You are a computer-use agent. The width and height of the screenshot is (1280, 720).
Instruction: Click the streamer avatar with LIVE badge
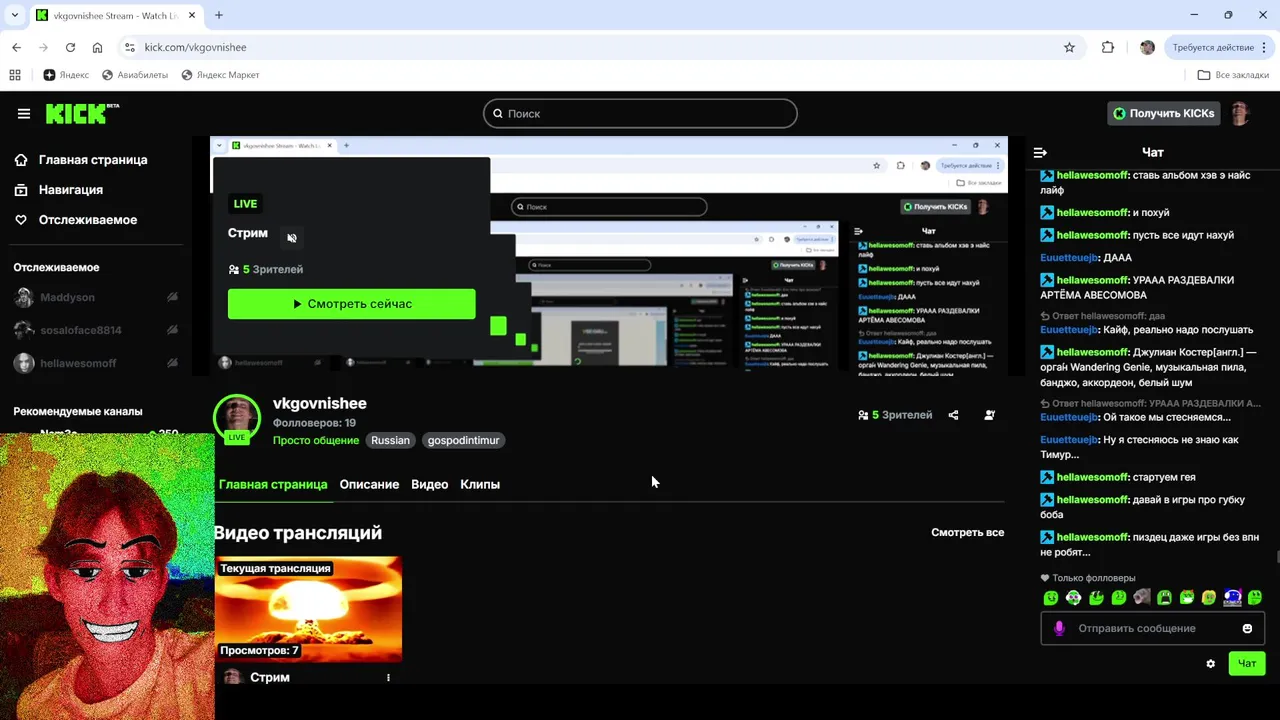click(237, 418)
